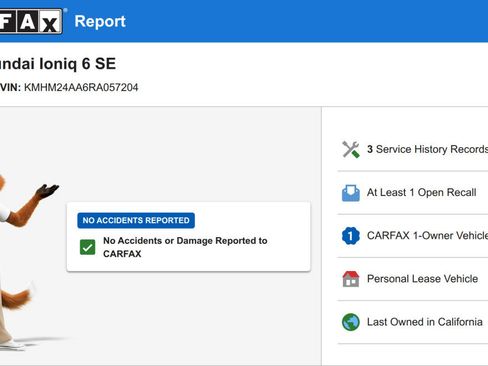
Task: Click No Accidents or Damage Reported text
Action: point(185,247)
